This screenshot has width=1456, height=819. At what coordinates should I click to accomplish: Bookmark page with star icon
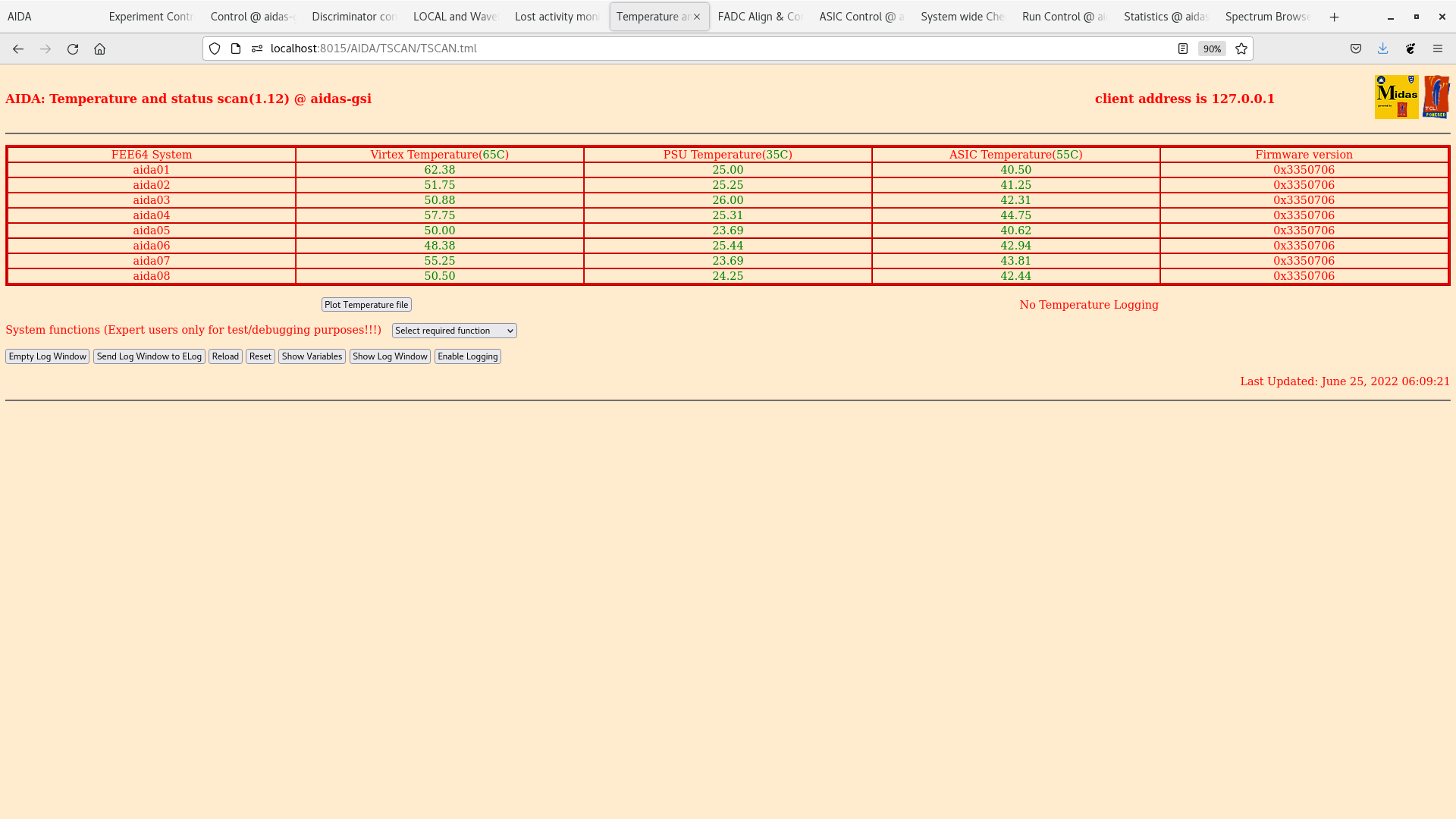pyautogui.click(x=1241, y=49)
